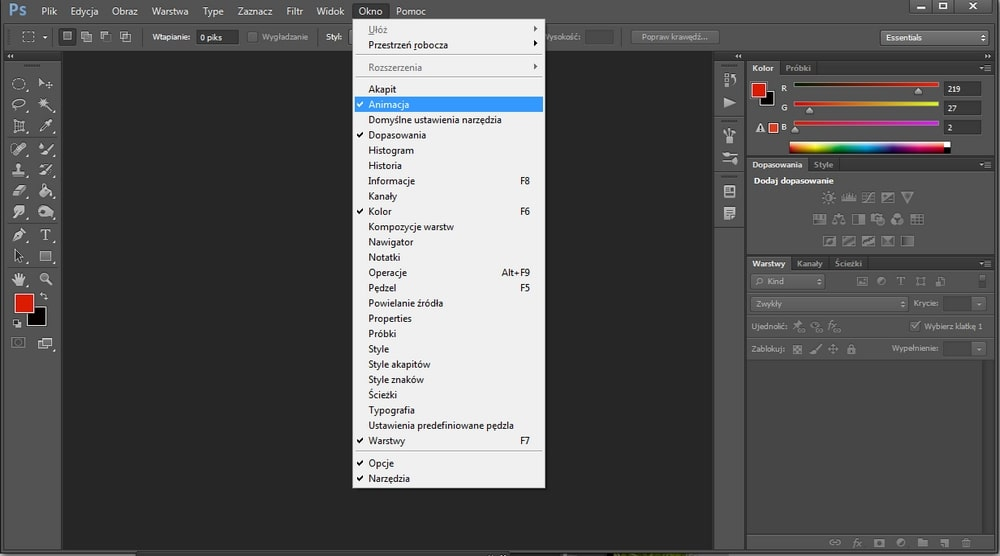This screenshot has height=556, width=1000.
Task: Select the Crop tool
Action: point(19,126)
